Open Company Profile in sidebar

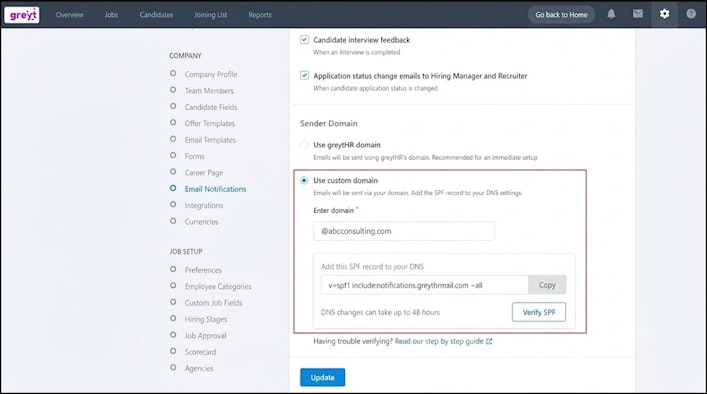click(x=211, y=74)
